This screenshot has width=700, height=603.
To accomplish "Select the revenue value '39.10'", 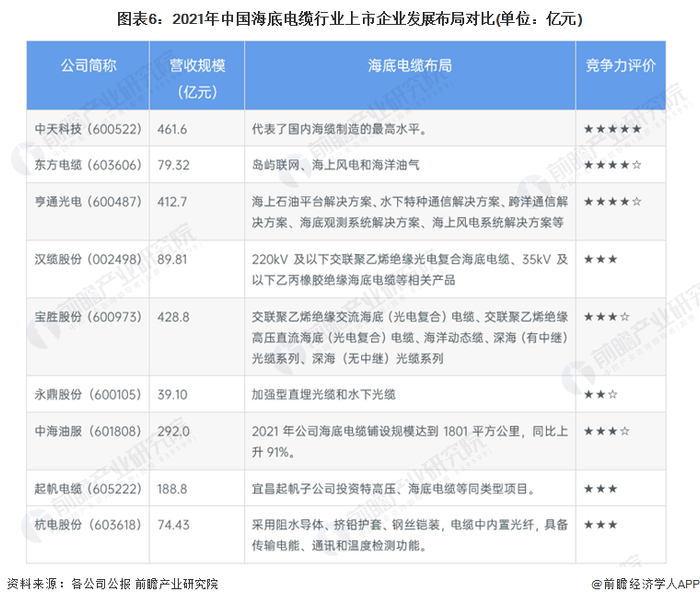I will (172, 395).
